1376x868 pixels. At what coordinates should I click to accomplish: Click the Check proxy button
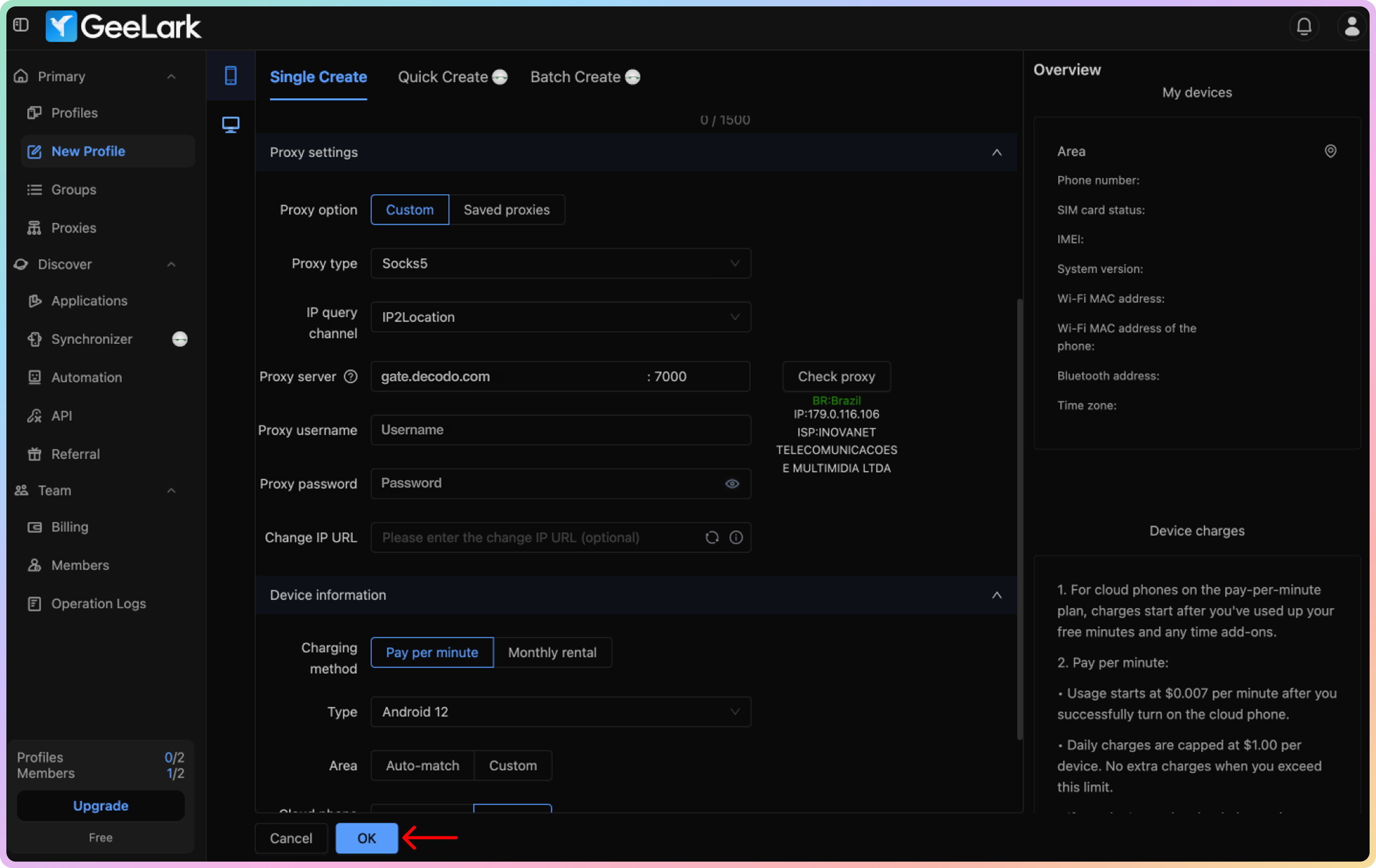coord(836,376)
